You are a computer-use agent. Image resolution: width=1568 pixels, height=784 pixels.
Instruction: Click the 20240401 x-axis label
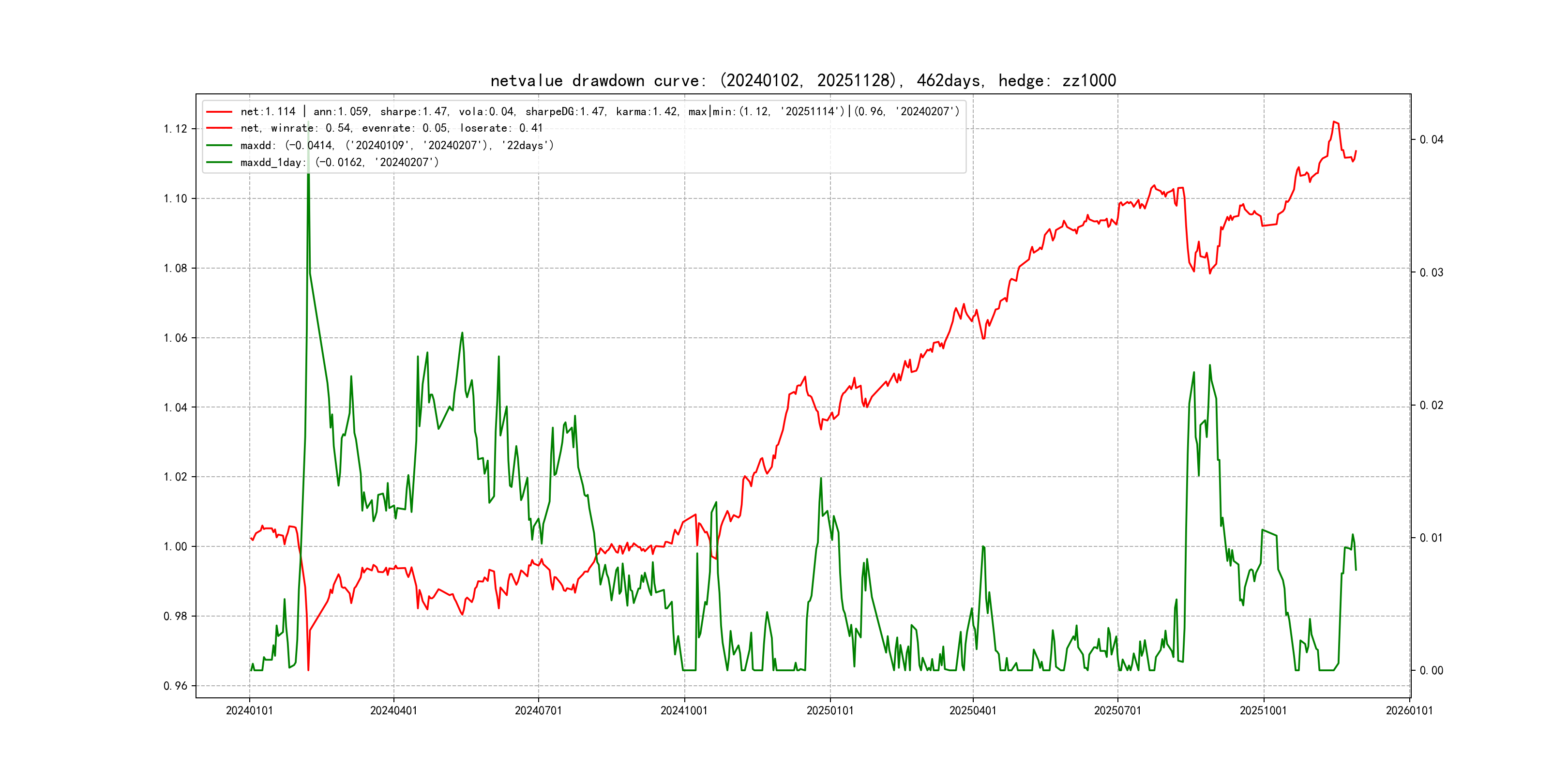(393, 711)
